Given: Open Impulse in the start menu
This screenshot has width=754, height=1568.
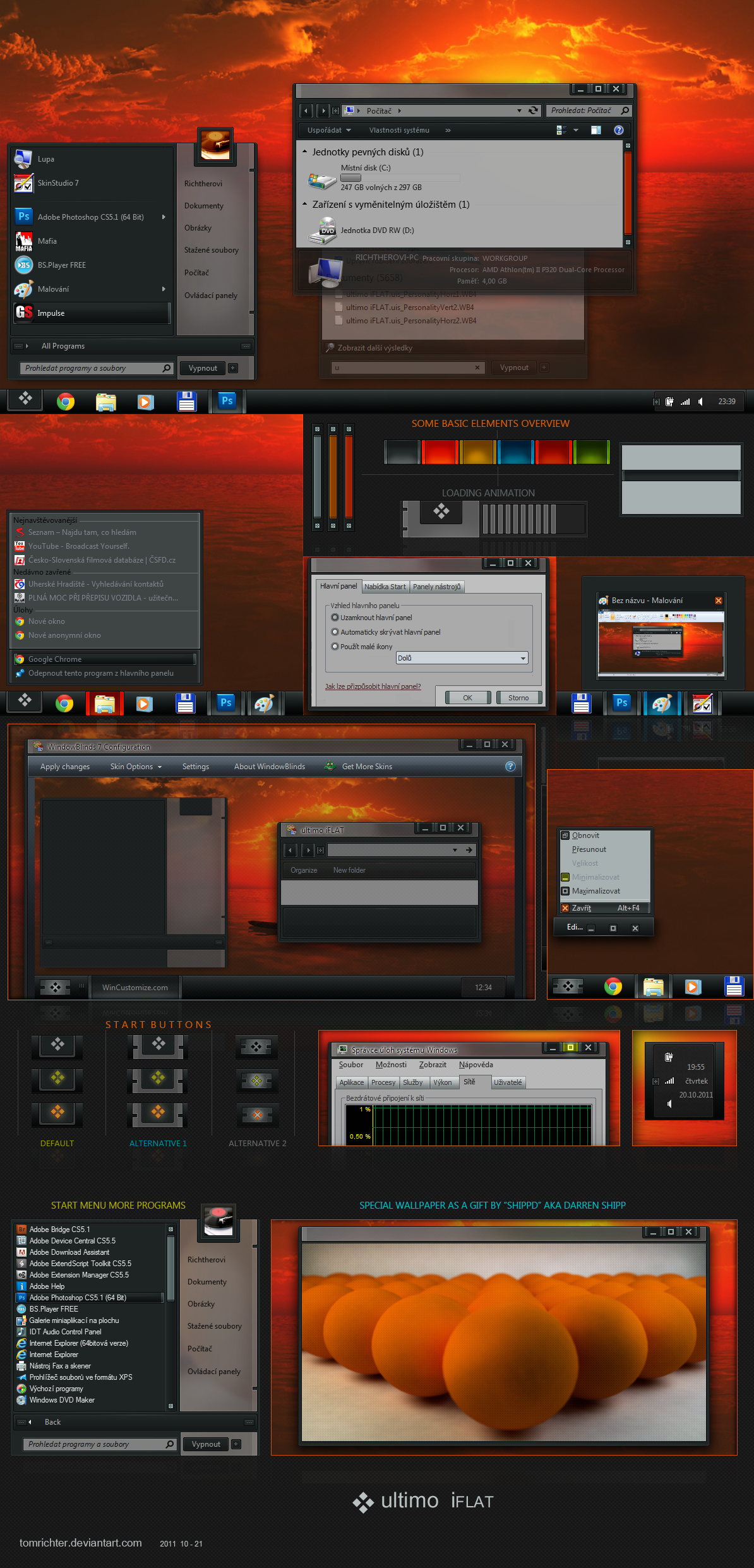Looking at the screenshot, I should (92, 313).
